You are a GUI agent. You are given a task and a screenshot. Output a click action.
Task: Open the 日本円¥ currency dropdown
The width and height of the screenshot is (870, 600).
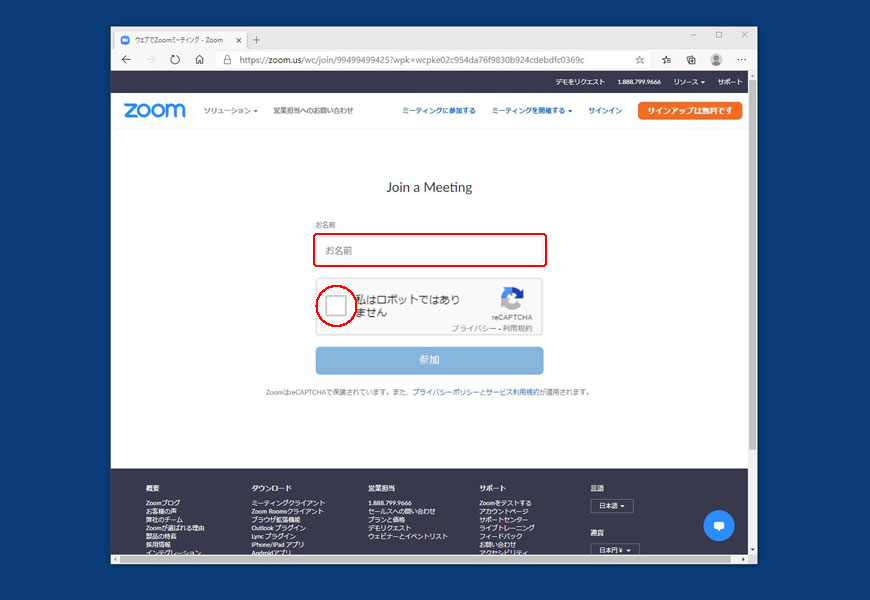click(615, 549)
